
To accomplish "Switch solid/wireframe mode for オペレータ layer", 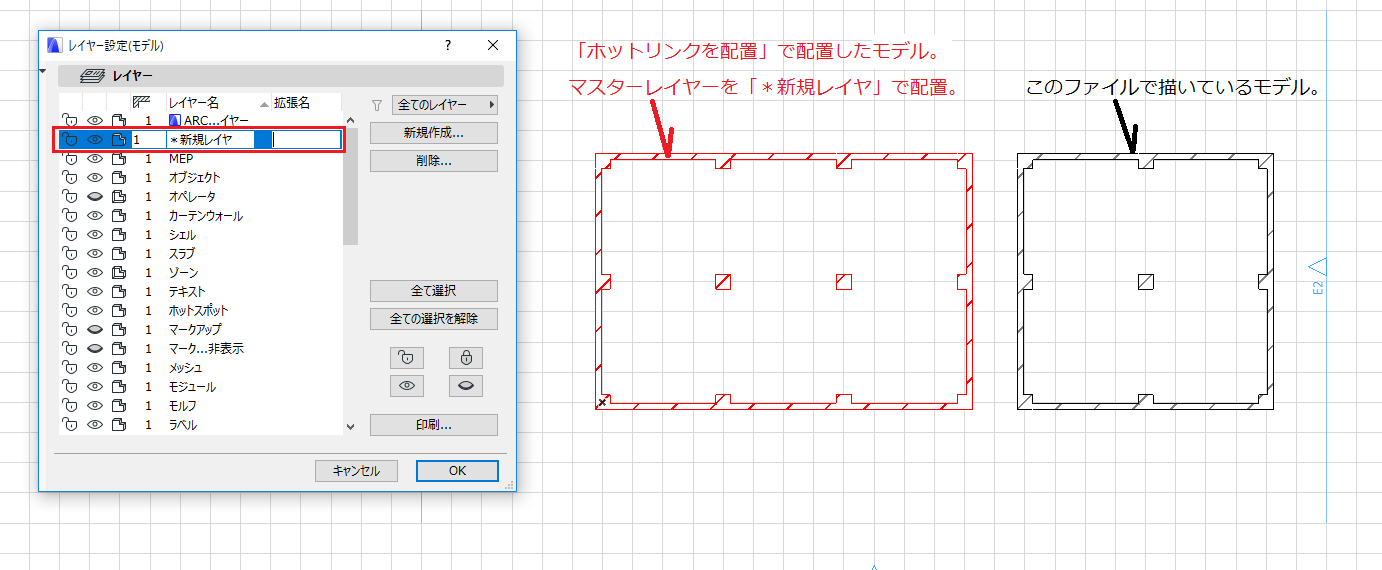I will [x=119, y=197].
